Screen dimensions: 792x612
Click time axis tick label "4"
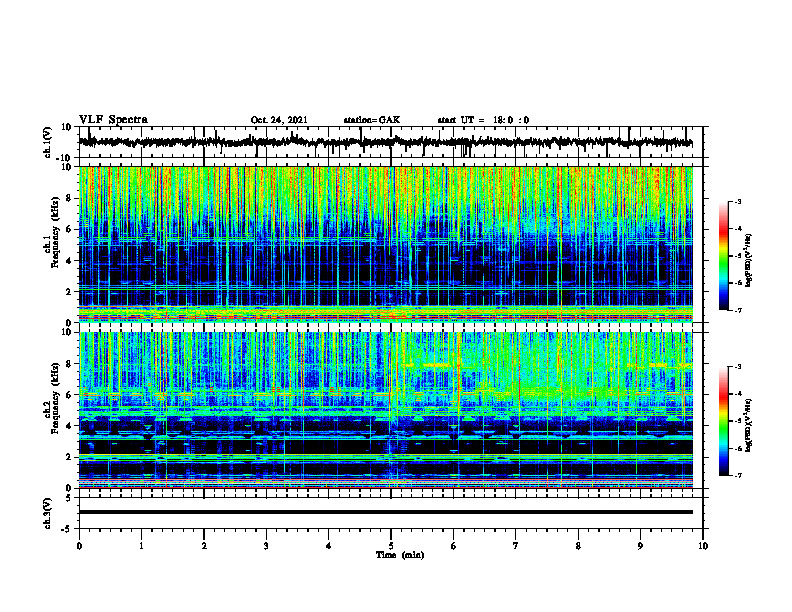329,546
